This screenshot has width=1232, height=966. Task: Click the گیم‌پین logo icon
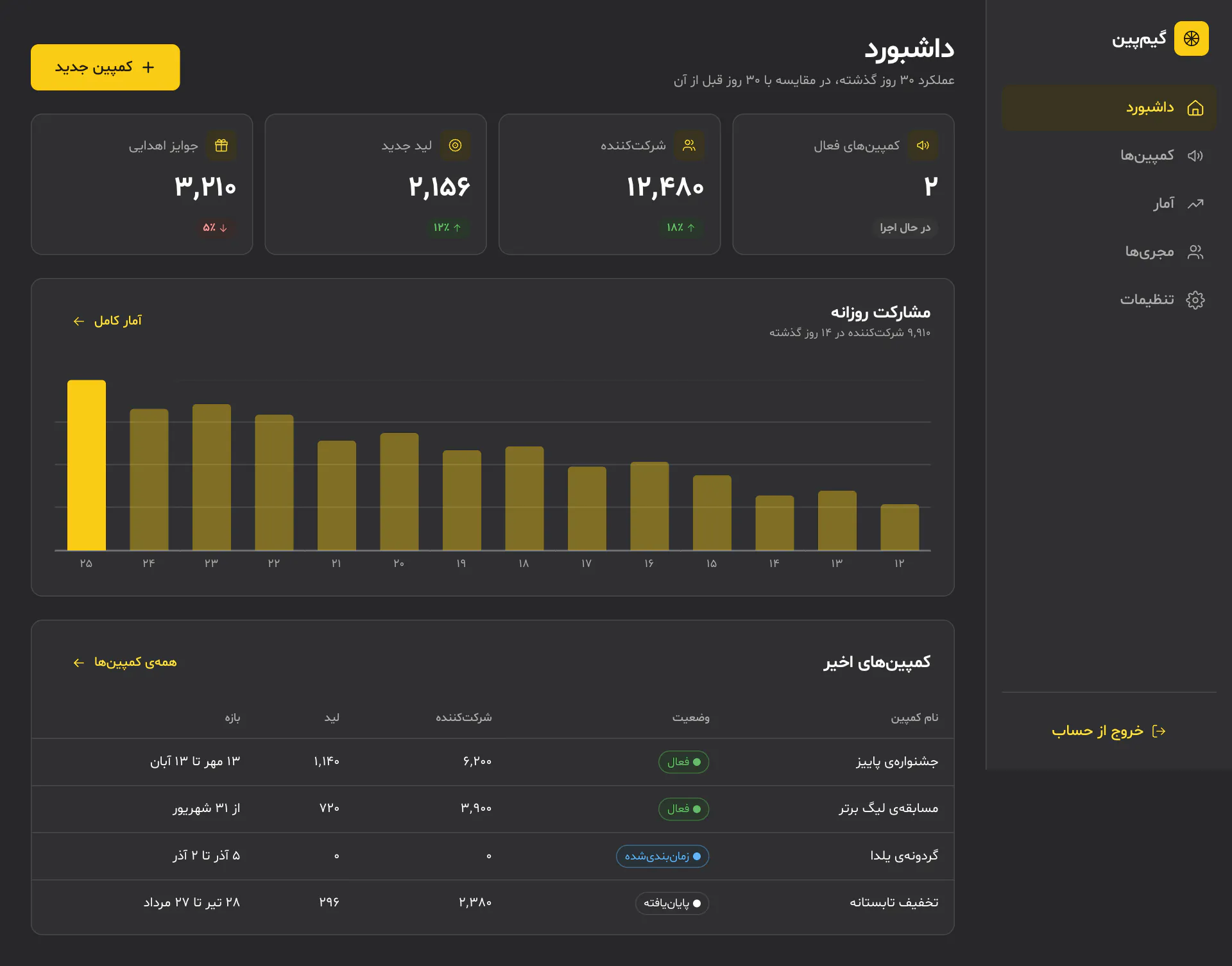(x=1191, y=38)
